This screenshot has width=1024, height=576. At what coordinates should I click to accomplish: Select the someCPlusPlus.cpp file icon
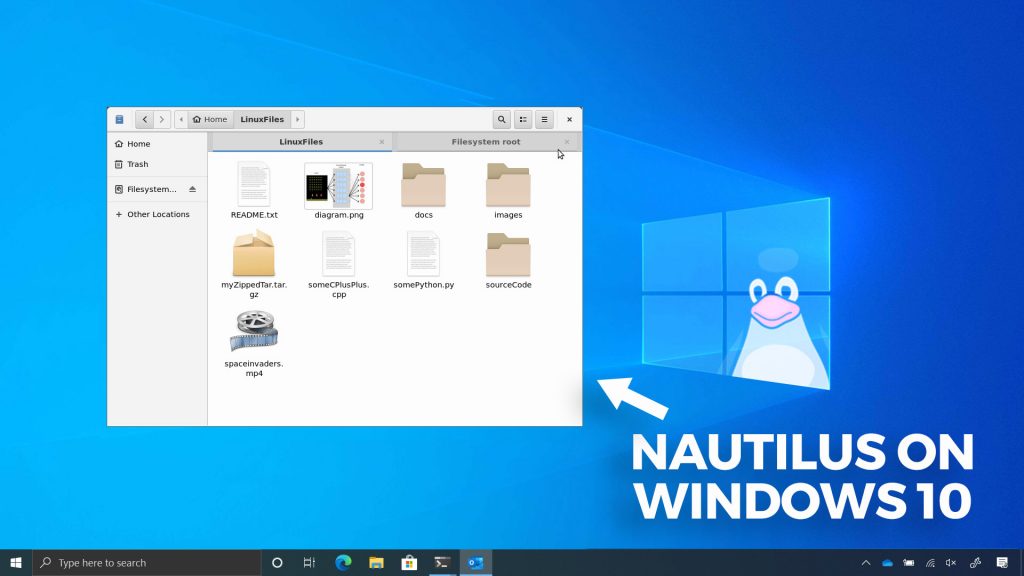pyautogui.click(x=338, y=254)
